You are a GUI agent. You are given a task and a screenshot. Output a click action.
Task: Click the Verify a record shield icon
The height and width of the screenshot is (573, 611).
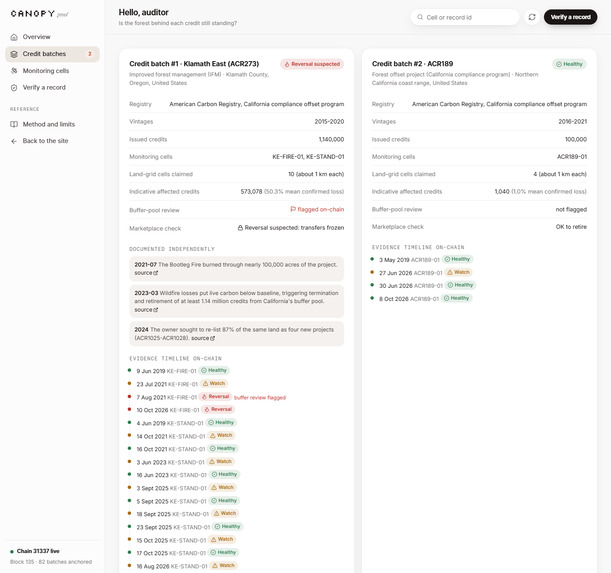[x=14, y=88]
